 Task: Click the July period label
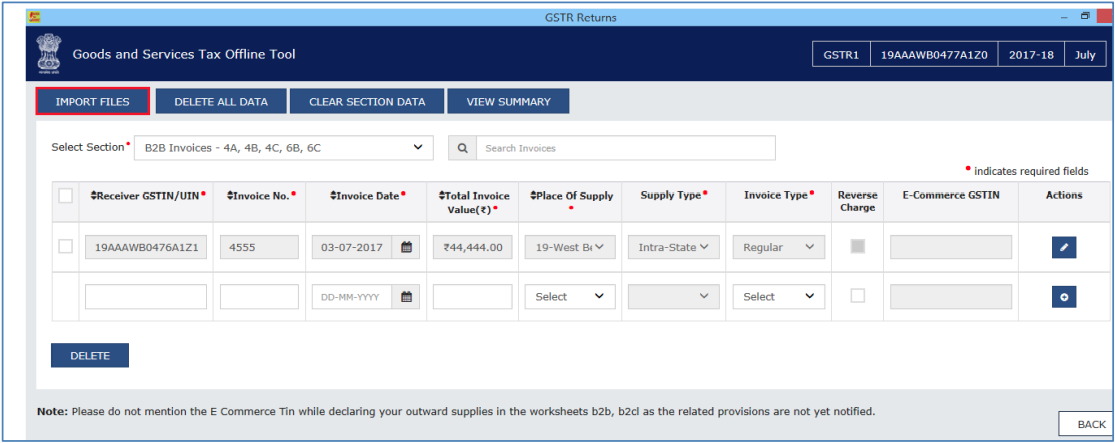click(1085, 55)
